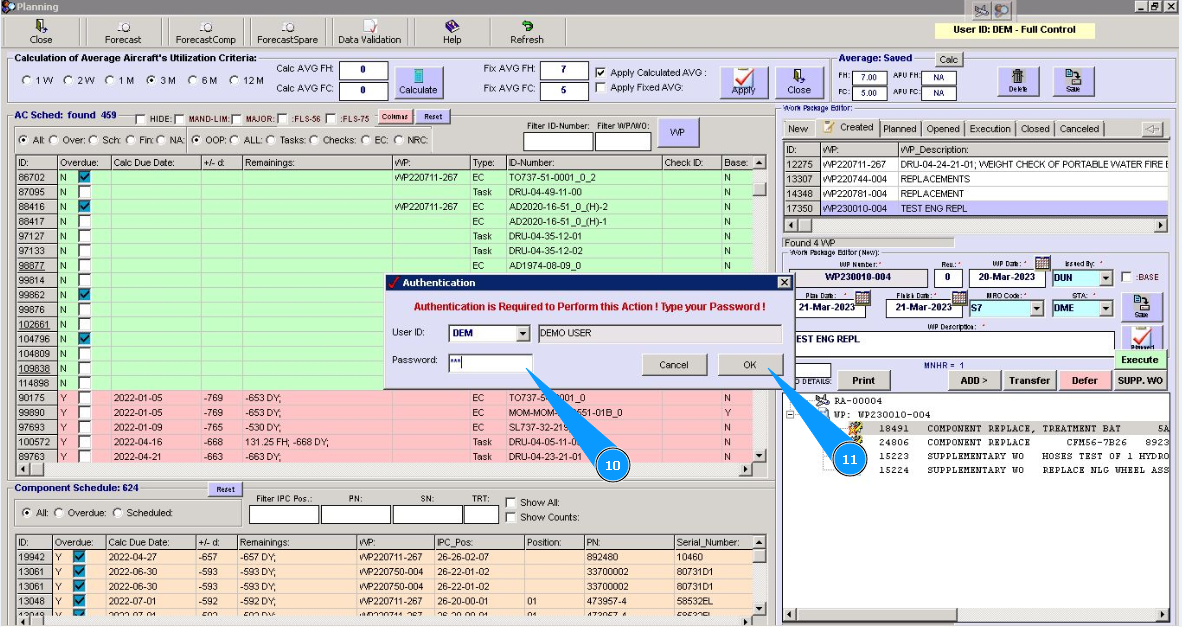Click OK in the Authentication dialog
1182x629 pixels.
(749, 365)
